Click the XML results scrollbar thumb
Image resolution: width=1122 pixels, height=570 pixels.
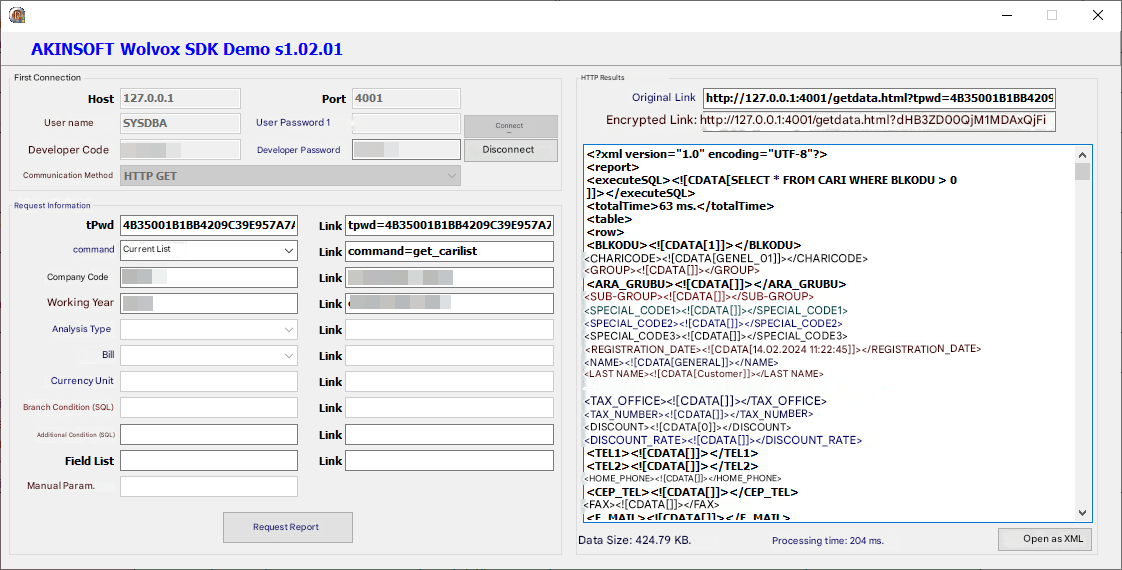click(1082, 172)
